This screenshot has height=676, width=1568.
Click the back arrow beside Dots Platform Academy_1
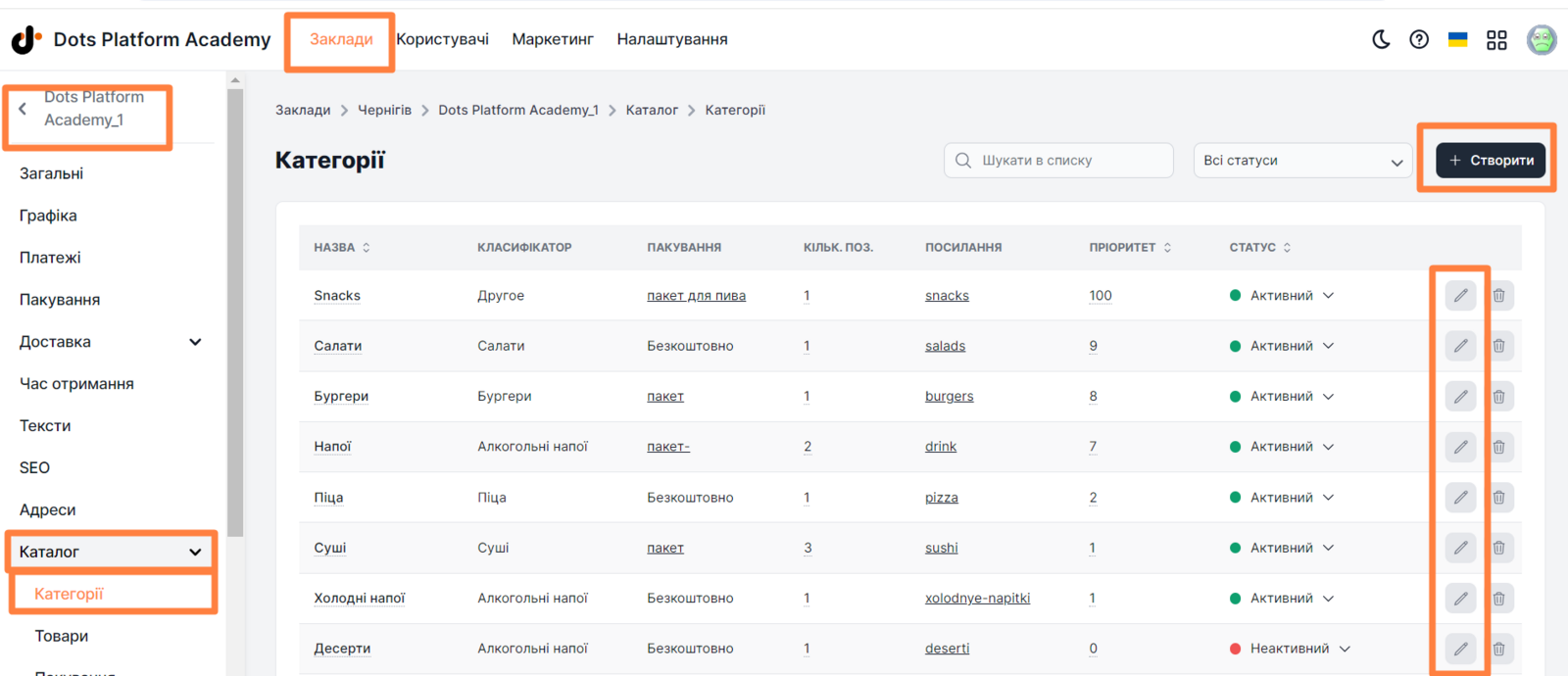pyautogui.click(x=23, y=109)
